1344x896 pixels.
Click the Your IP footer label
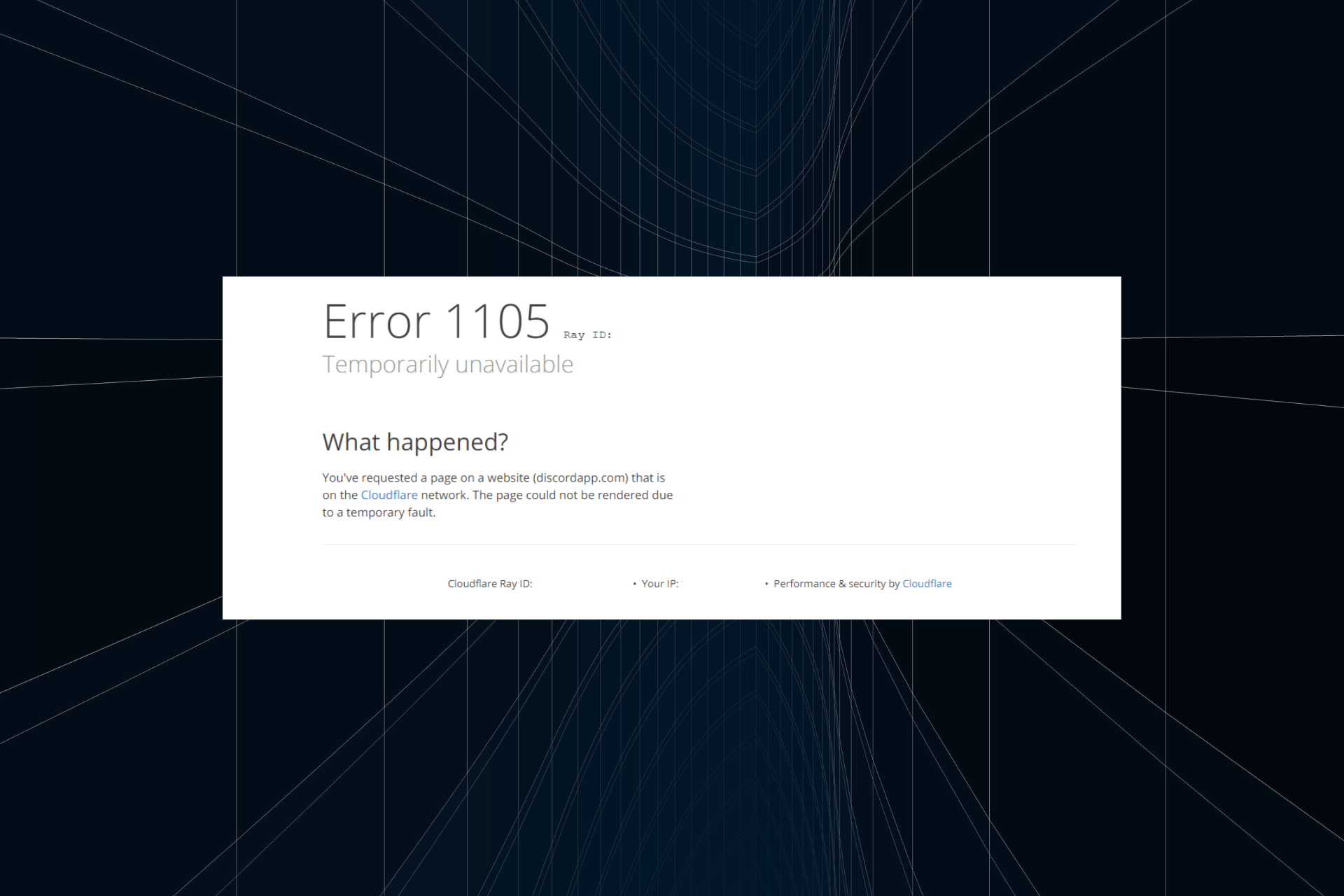(659, 584)
